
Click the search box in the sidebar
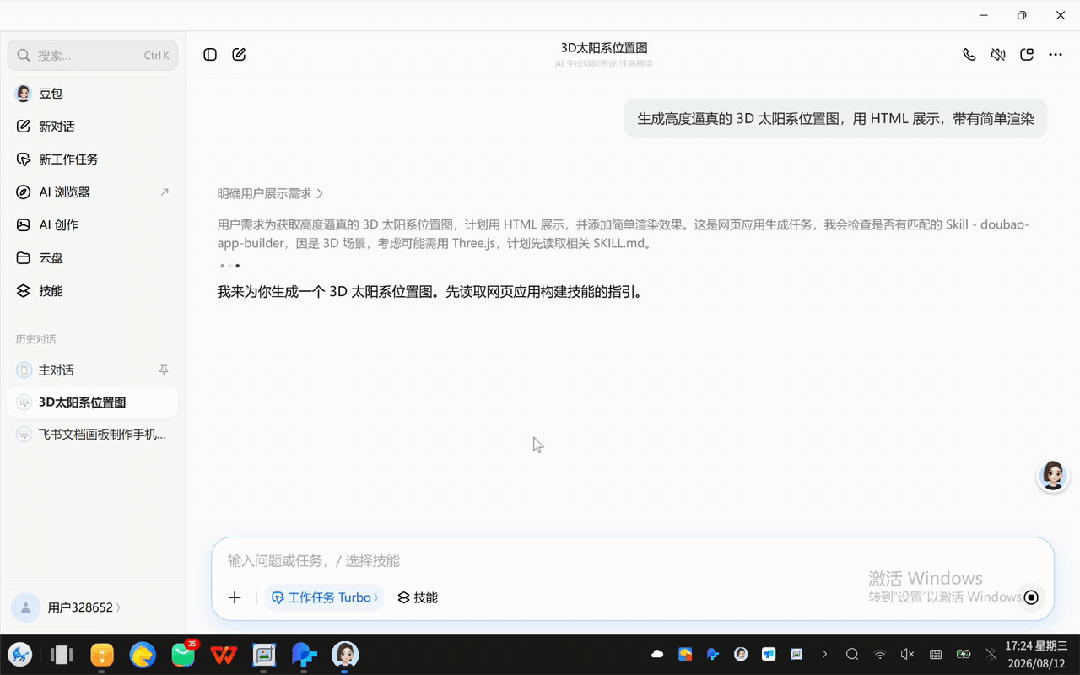pyautogui.click(x=92, y=55)
